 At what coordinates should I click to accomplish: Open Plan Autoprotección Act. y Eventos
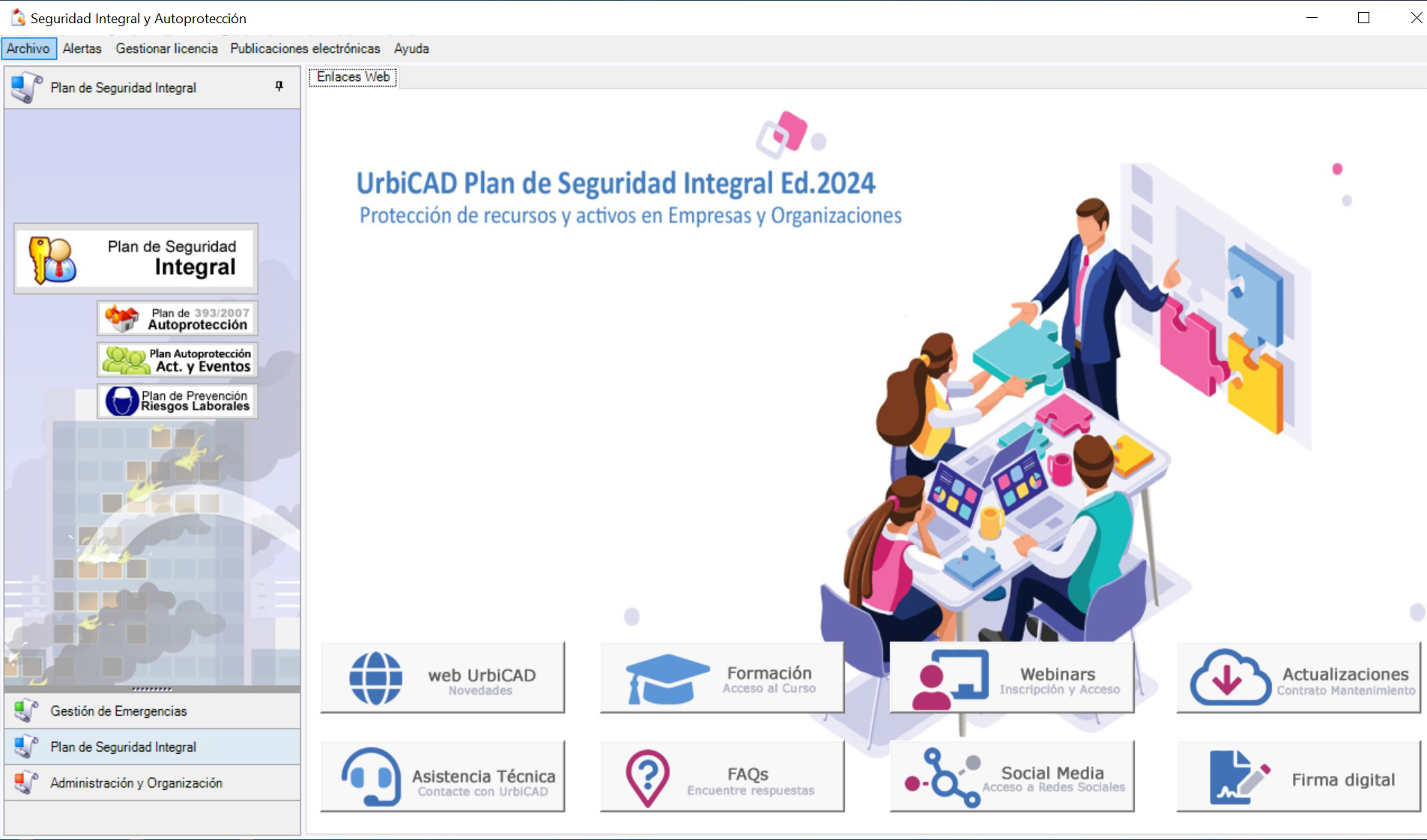[178, 360]
